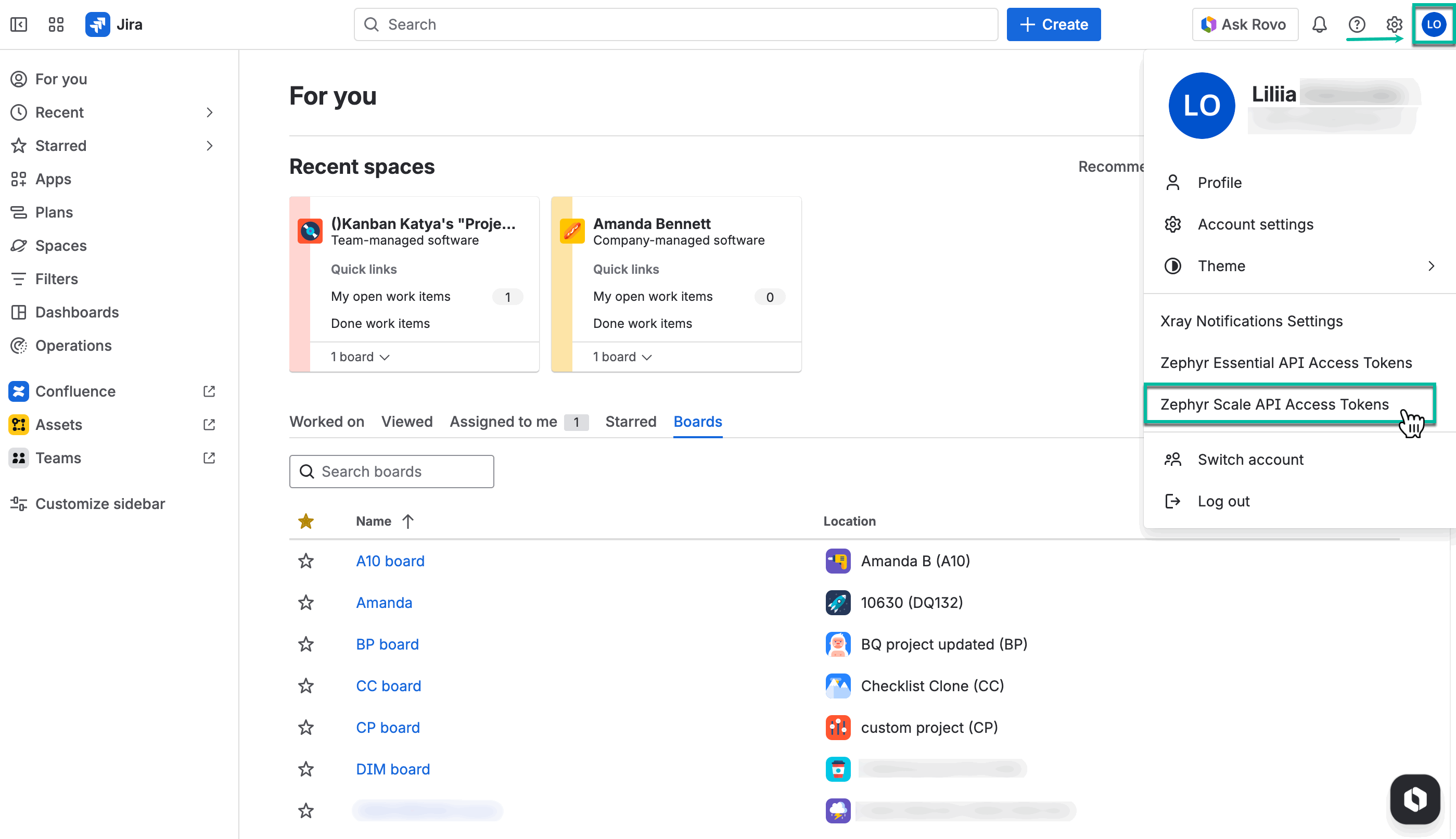Open the notifications bell
1456x839 pixels.
tap(1319, 24)
